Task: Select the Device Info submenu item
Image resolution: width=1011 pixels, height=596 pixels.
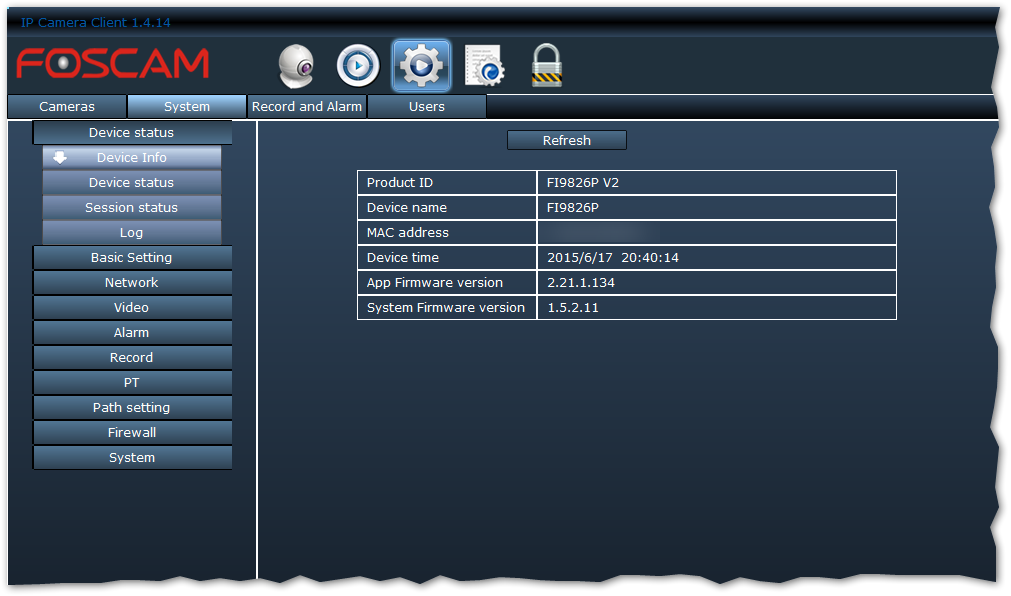Action: (132, 157)
